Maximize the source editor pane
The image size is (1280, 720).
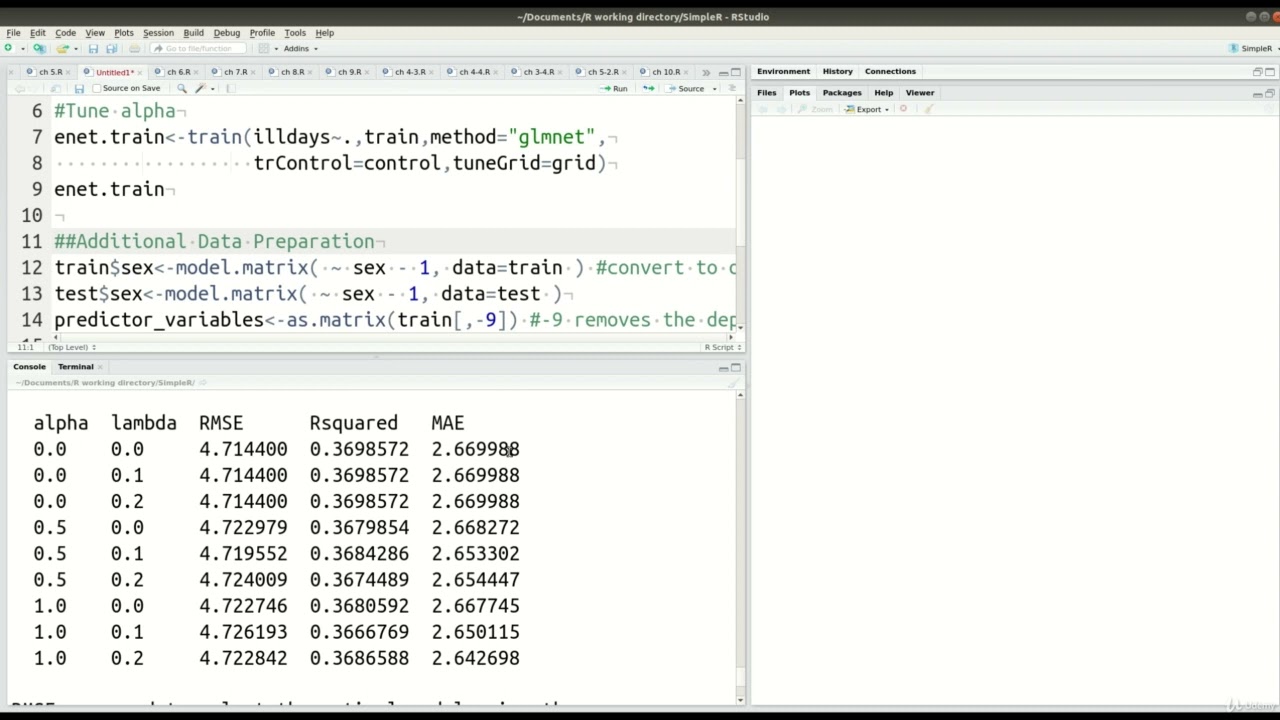(736, 72)
